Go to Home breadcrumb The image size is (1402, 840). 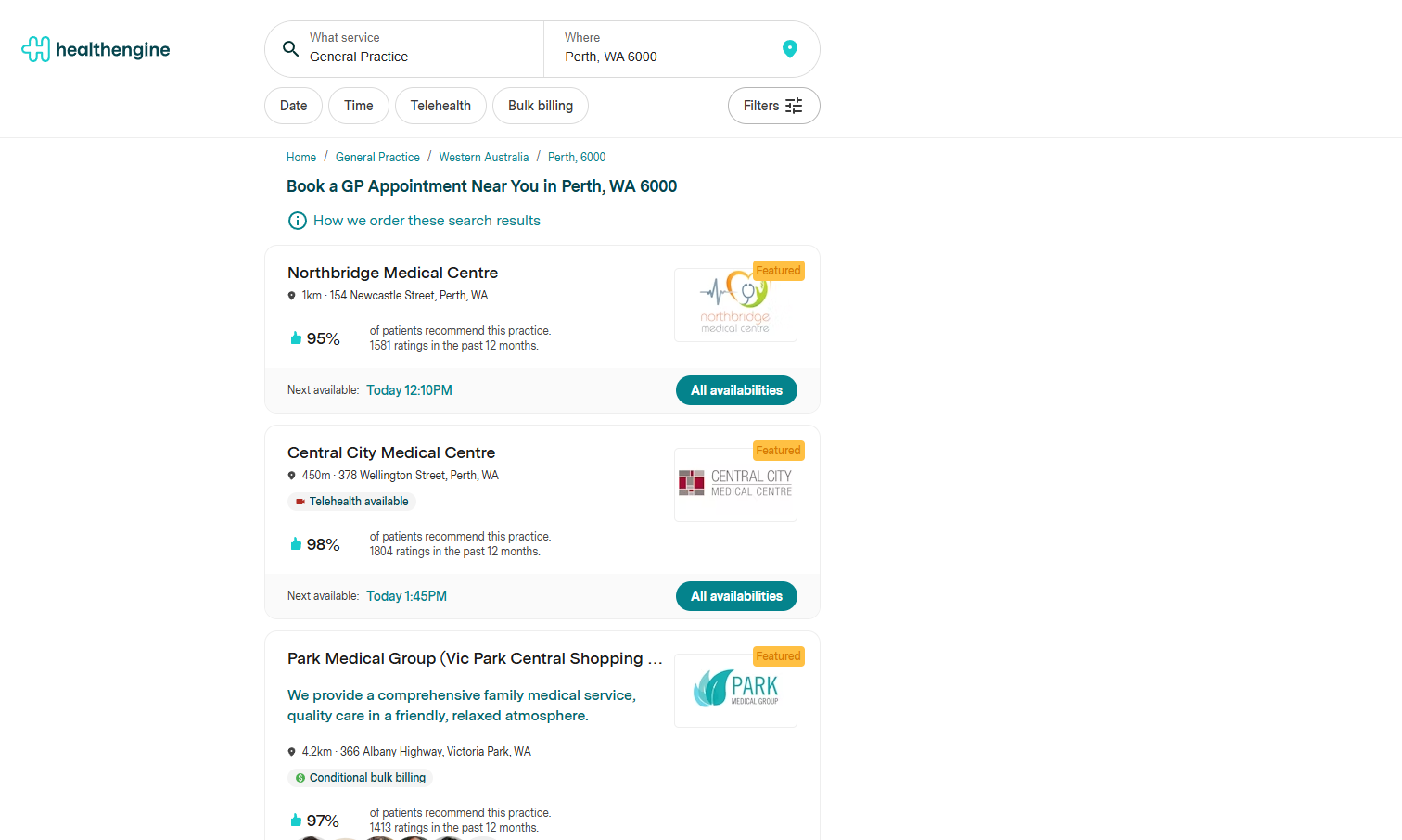pyautogui.click(x=301, y=158)
